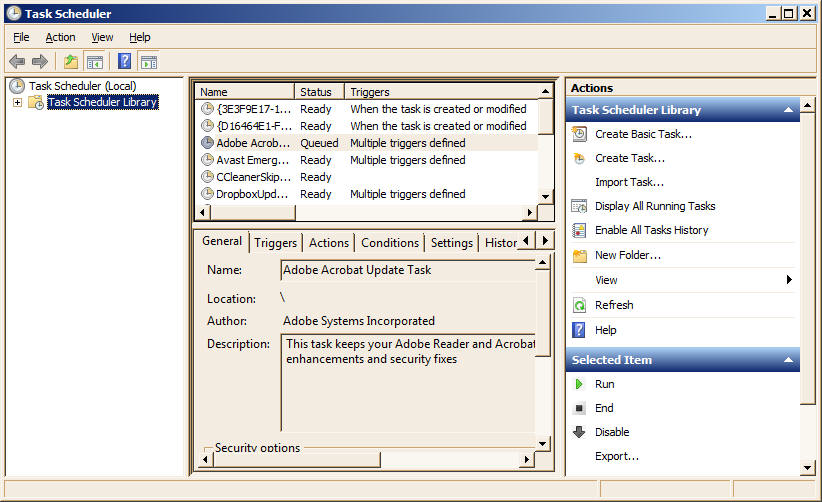Screen dimensions: 822x502
Task: Click Actions pane scrollbar down arrow
Action: (807, 468)
